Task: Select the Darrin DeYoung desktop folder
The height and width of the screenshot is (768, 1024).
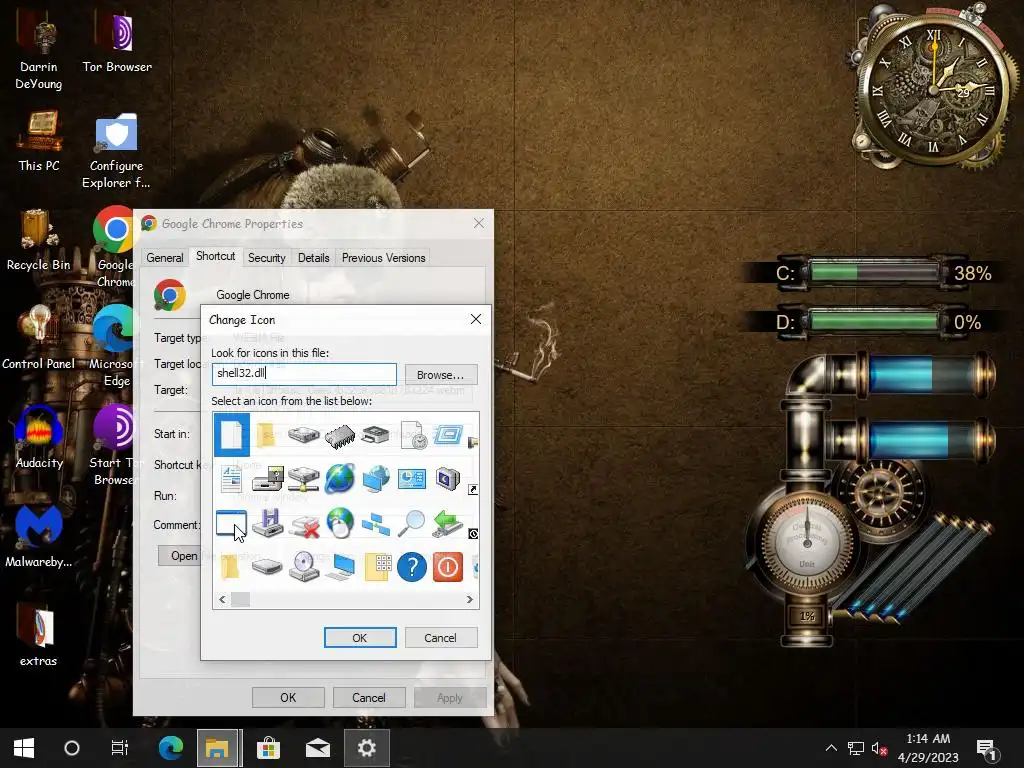Action: point(39,52)
